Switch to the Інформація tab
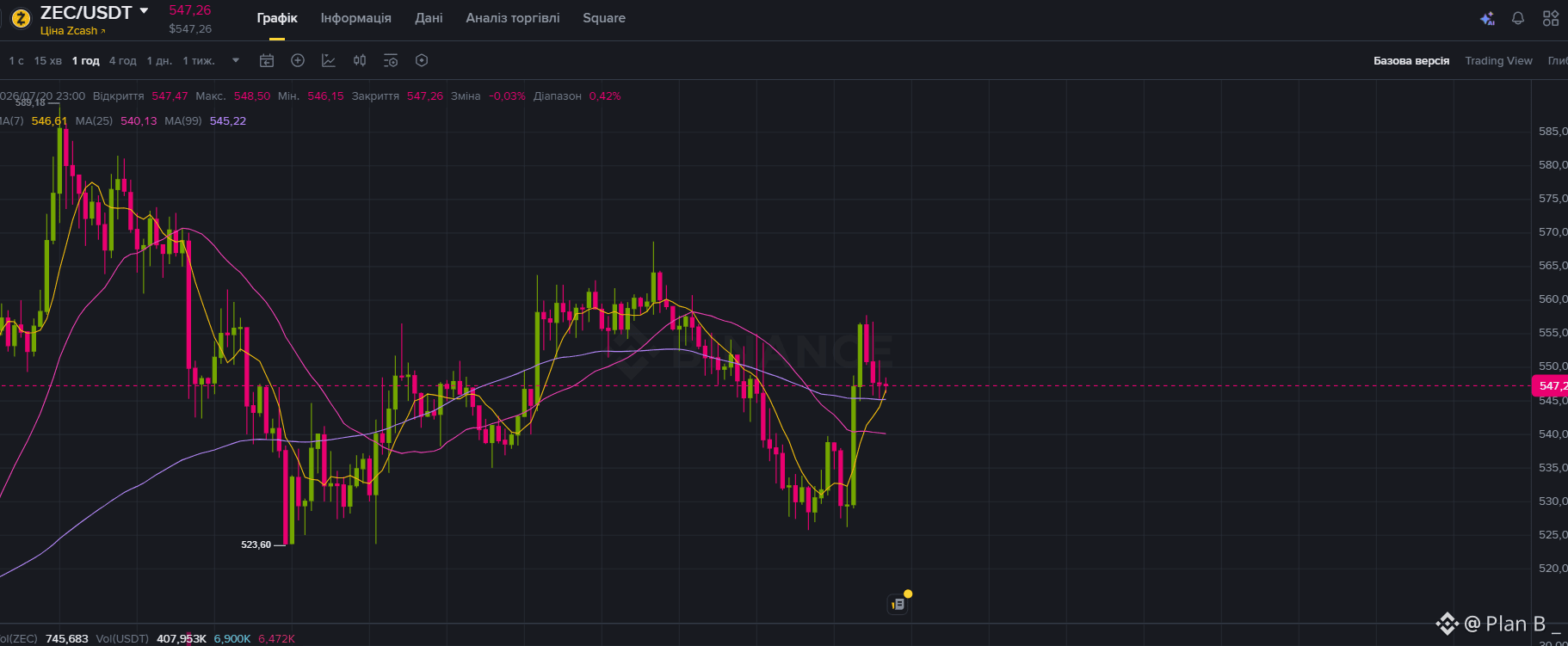 (355, 18)
